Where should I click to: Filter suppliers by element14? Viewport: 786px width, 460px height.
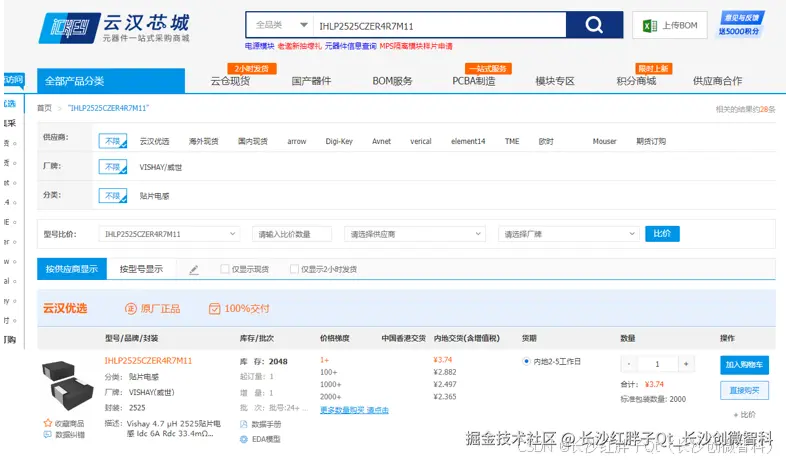468,142
